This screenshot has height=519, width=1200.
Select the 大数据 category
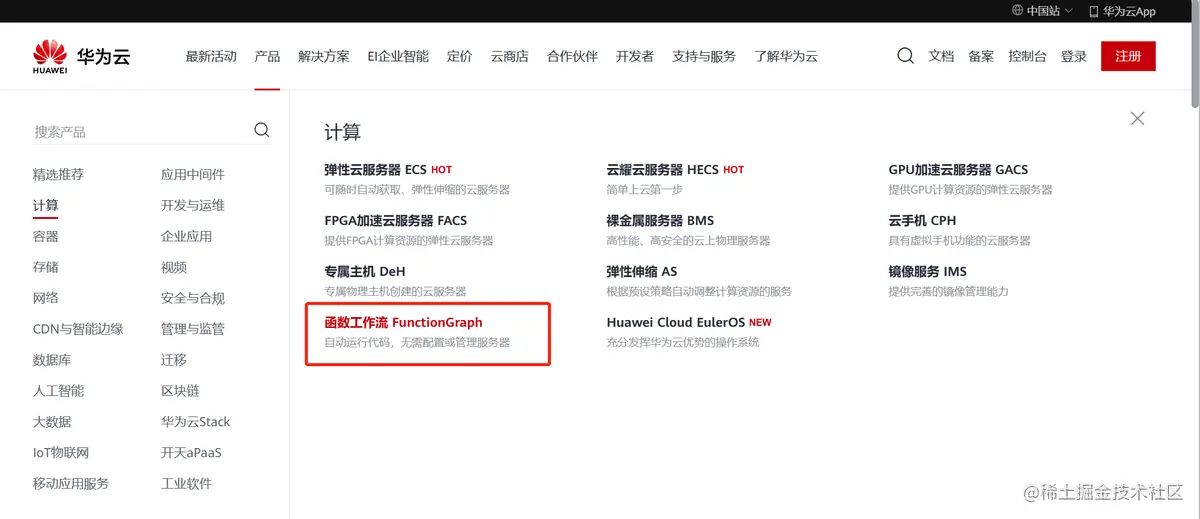[x=52, y=422]
